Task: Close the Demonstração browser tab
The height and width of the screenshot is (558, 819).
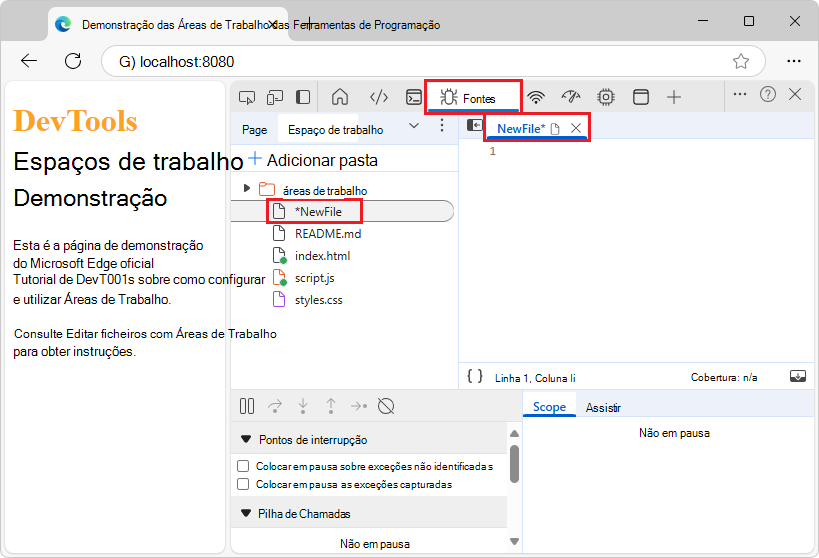Action: coord(273,24)
